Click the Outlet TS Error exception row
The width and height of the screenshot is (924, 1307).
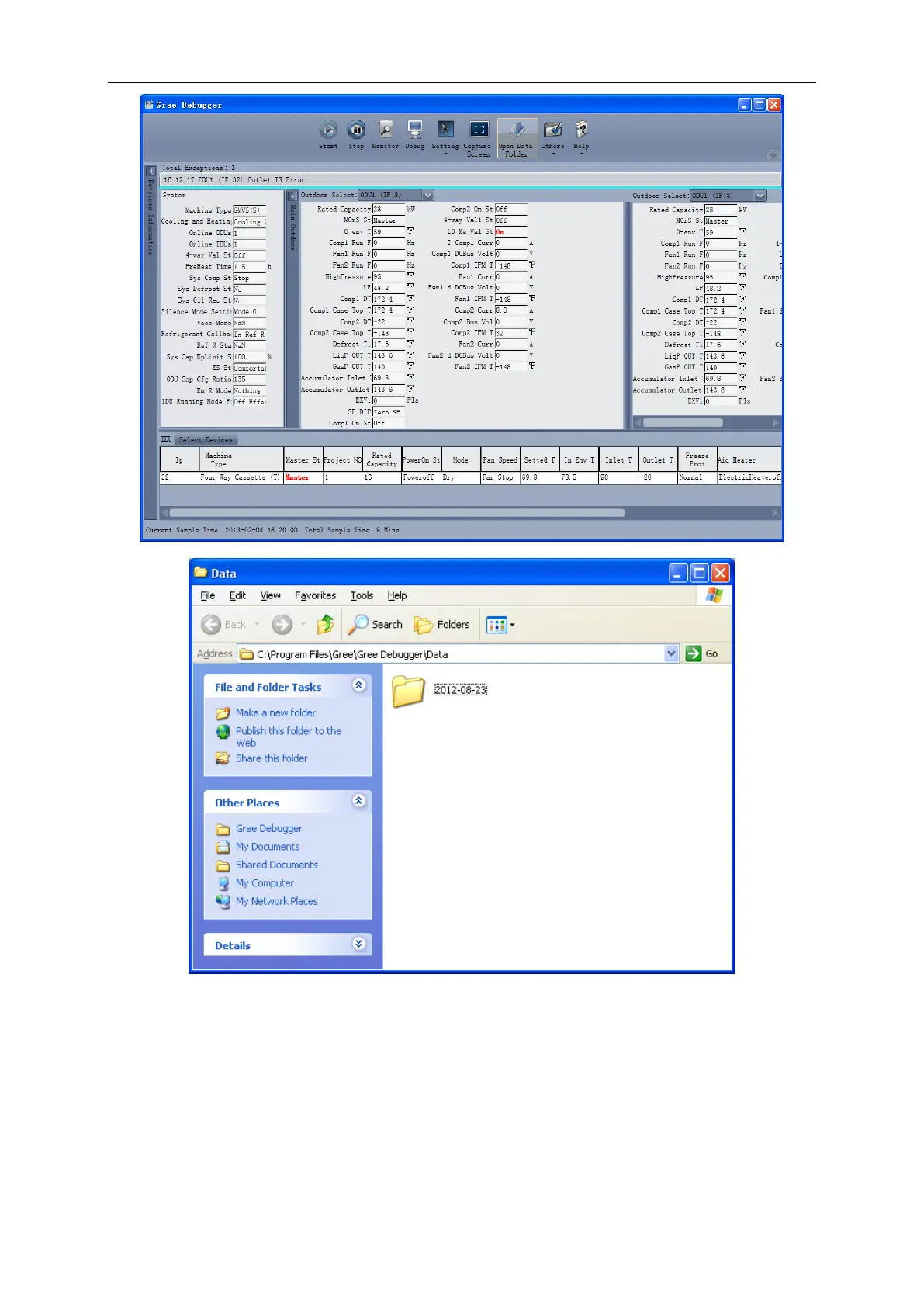(x=470, y=180)
